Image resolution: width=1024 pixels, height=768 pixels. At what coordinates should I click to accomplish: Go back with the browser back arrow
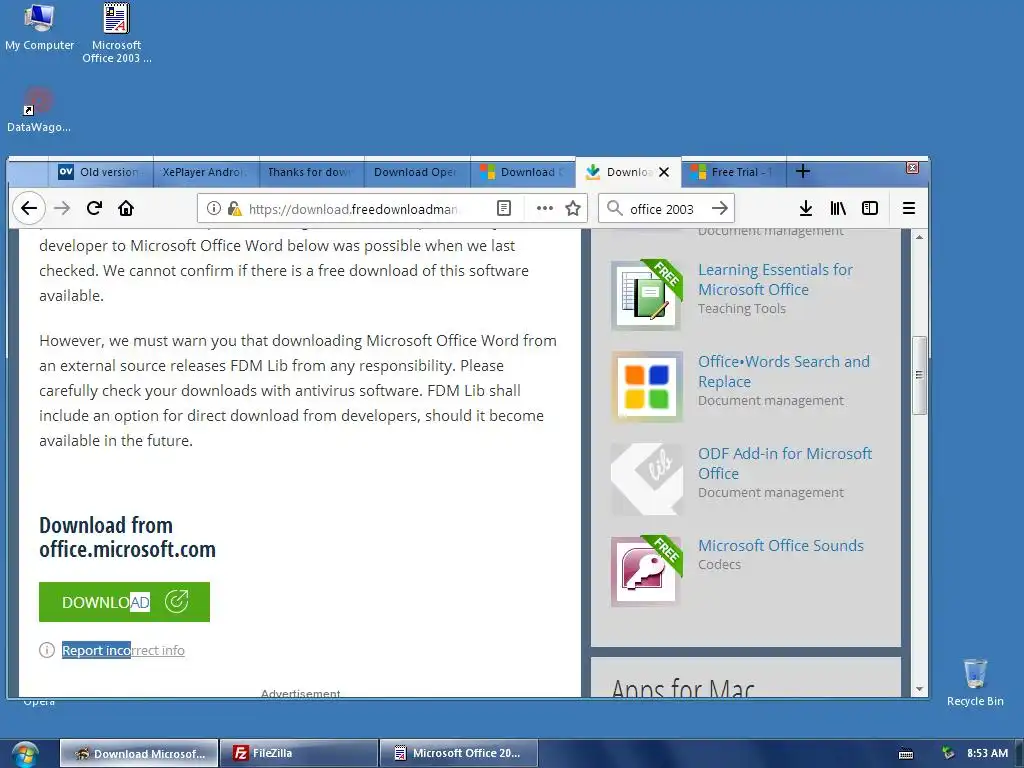29,208
